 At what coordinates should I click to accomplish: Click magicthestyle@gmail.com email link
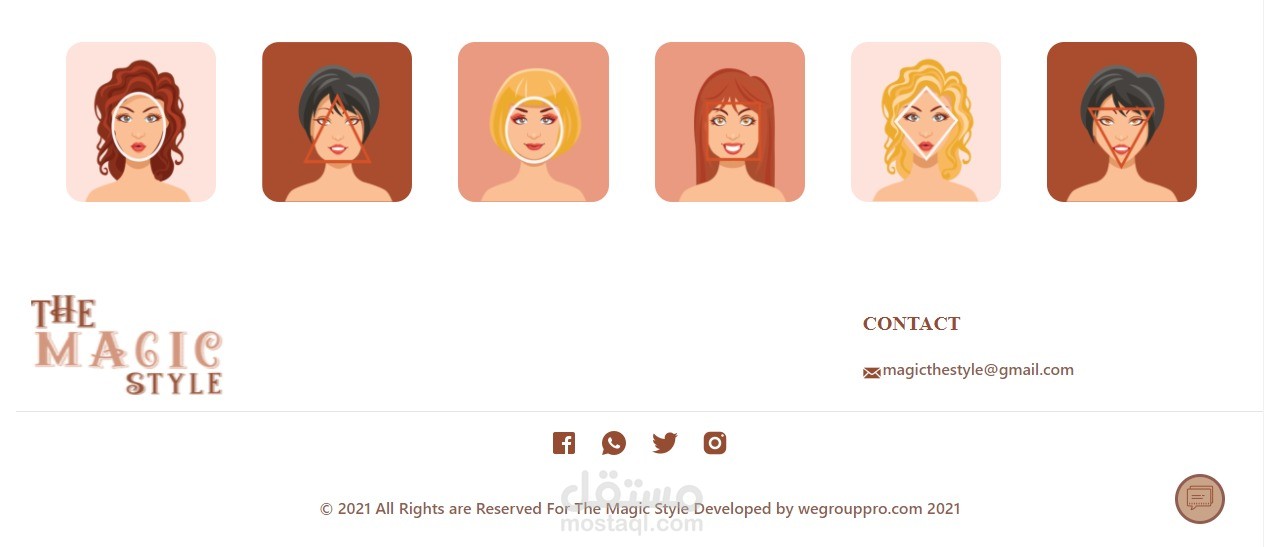(978, 370)
